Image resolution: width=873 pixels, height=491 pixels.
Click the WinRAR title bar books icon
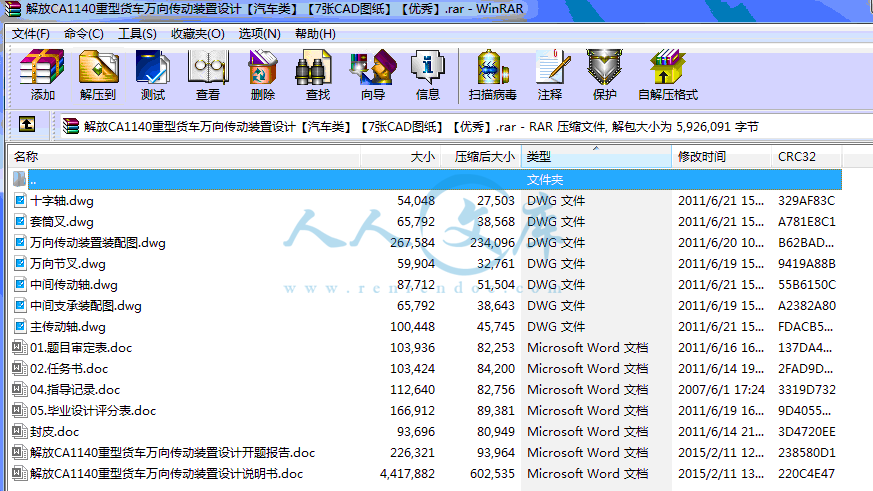[12, 8]
